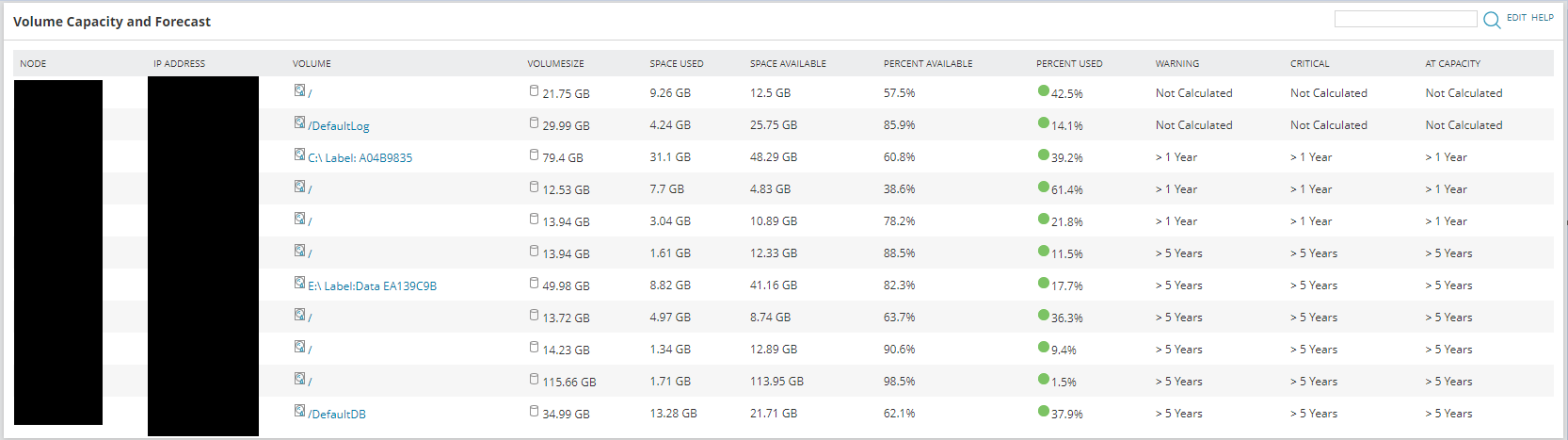
Task: Sort by the SPACE AVAILABLE column header
Action: tap(788, 64)
